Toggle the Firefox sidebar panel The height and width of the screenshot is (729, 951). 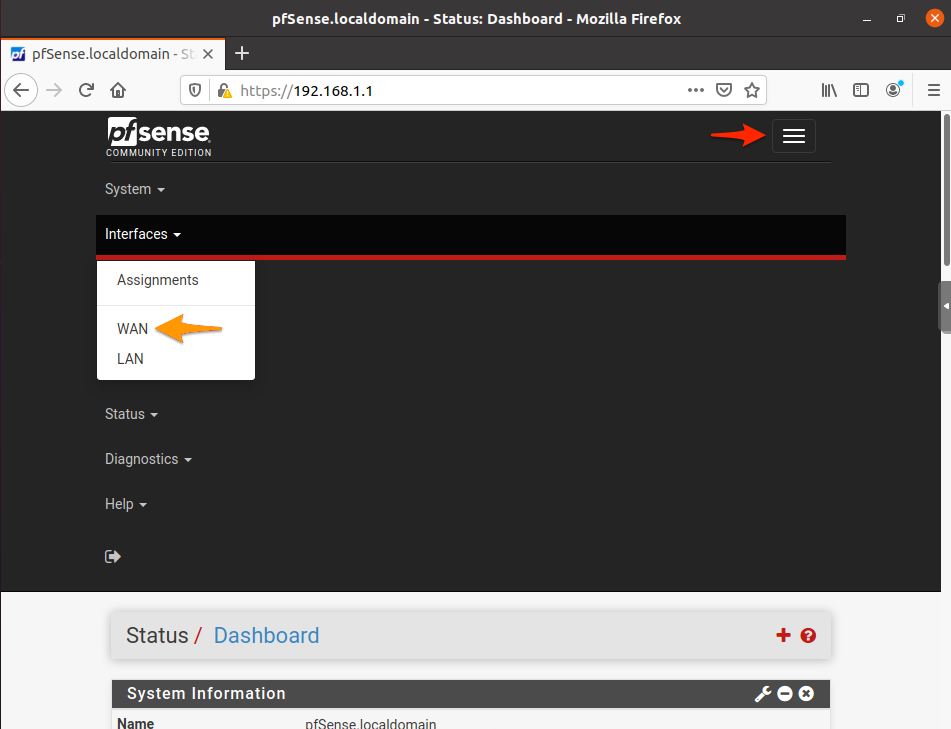pyautogui.click(x=861, y=89)
